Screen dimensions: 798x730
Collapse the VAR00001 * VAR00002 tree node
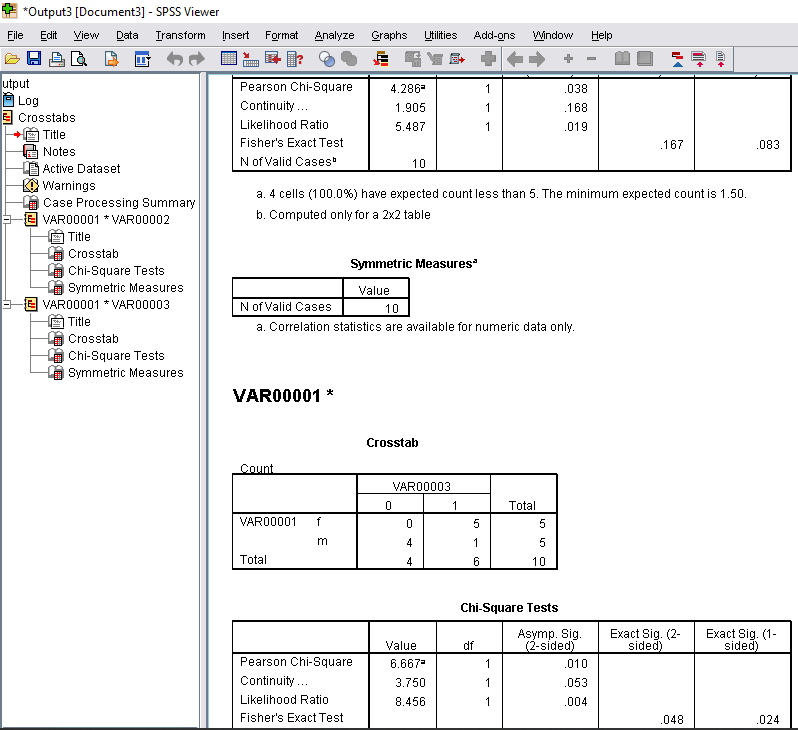9,219
